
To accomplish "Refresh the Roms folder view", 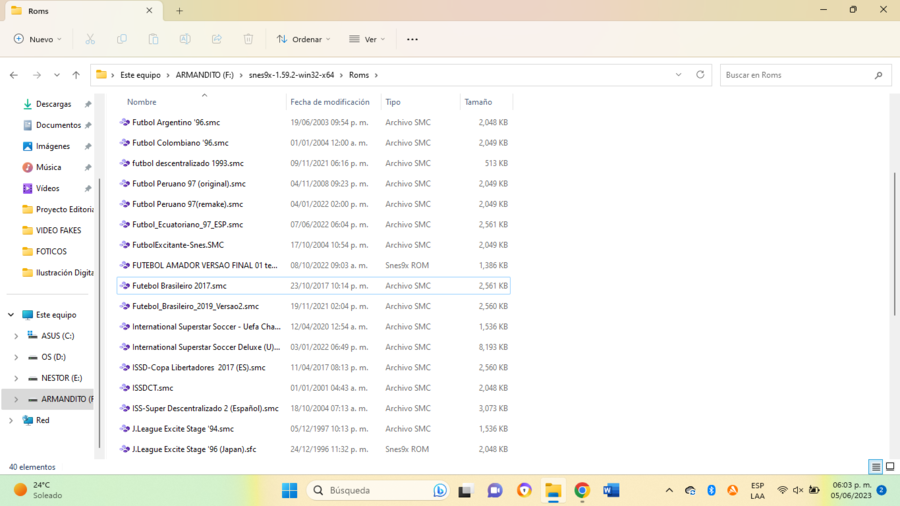I will tap(700, 75).
